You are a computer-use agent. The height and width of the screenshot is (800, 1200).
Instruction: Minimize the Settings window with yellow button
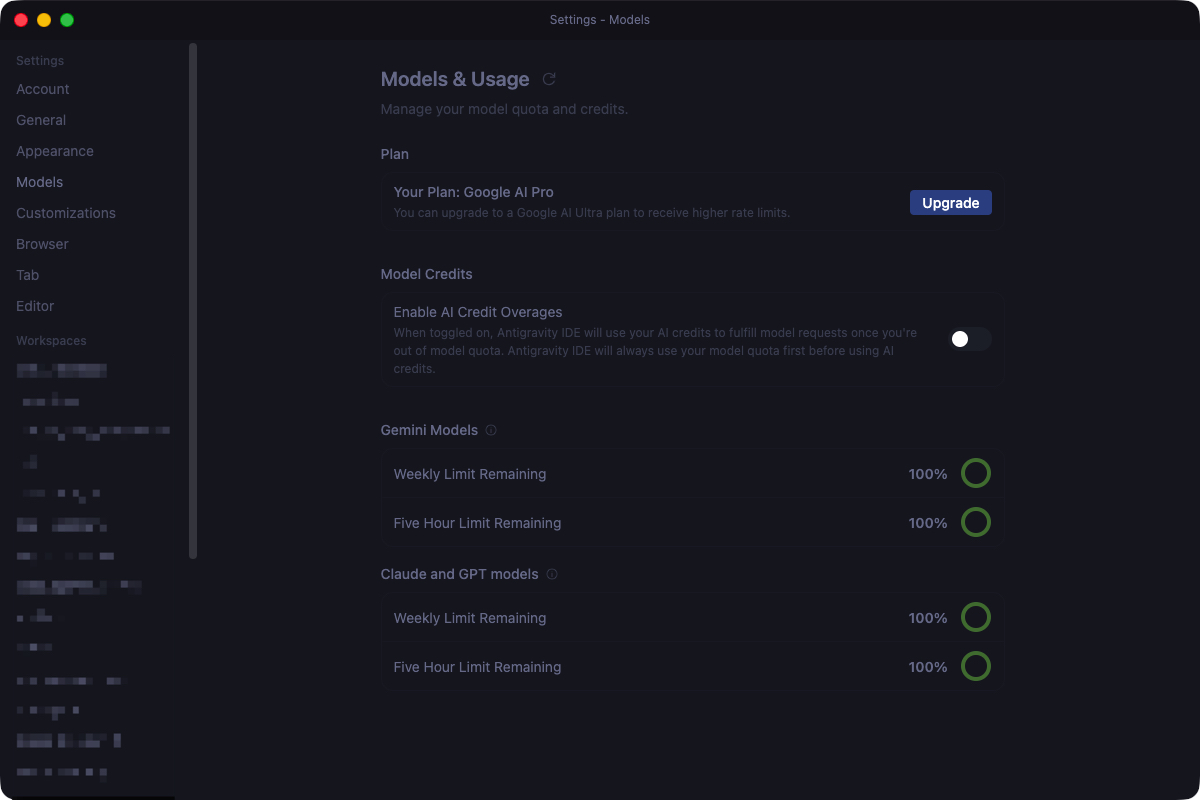(44, 20)
